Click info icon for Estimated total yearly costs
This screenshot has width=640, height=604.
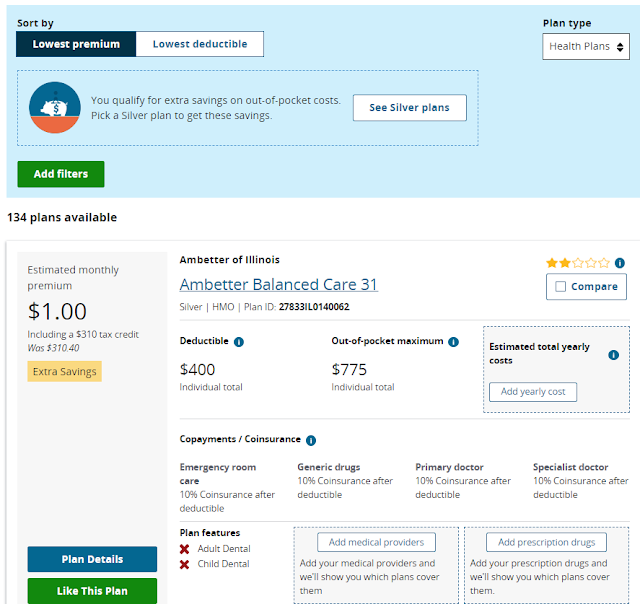coord(613,355)
